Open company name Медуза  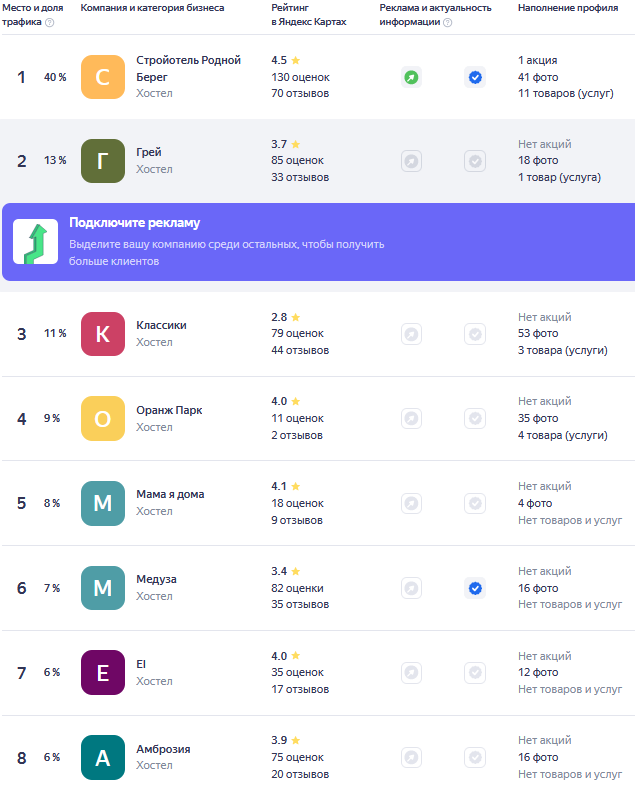point(156,579)
